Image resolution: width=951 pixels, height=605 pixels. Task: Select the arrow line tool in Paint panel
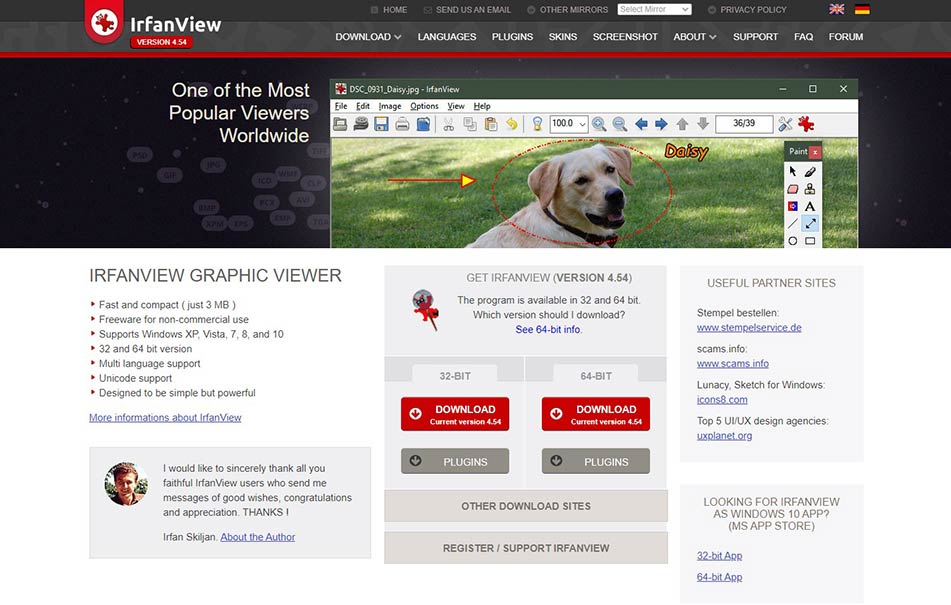(x=810, y=223)
